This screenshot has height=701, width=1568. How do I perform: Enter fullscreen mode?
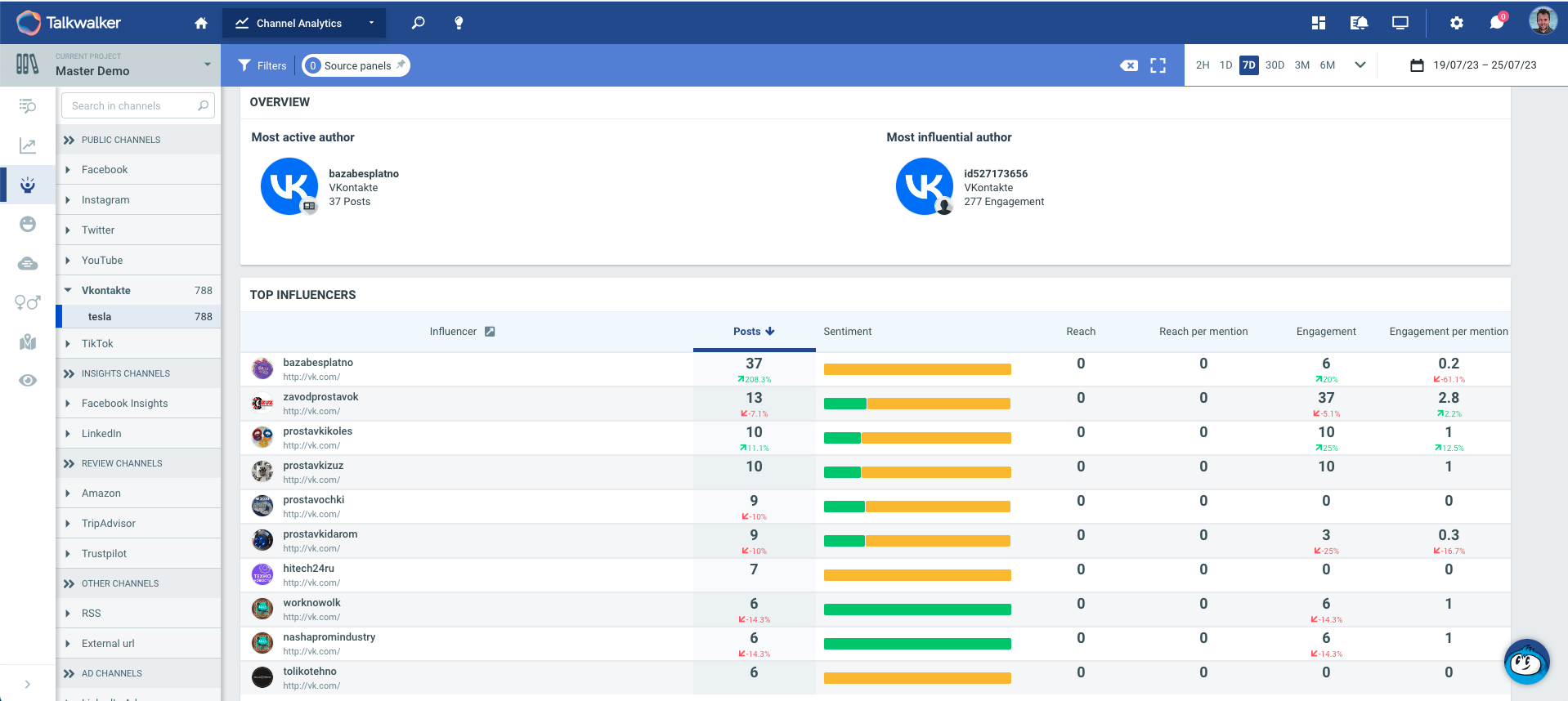coord(1158,65)
